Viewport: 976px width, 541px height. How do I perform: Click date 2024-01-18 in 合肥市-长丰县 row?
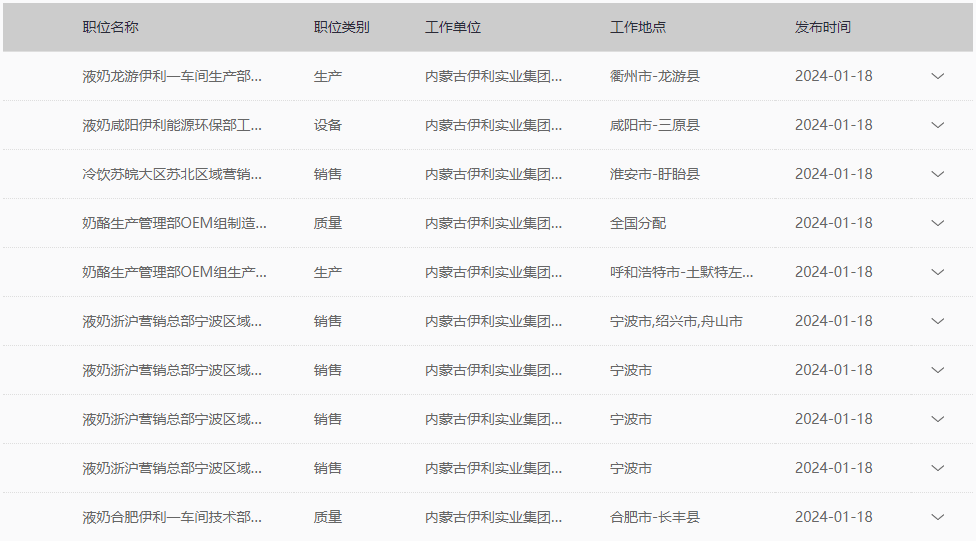[833, 517]
